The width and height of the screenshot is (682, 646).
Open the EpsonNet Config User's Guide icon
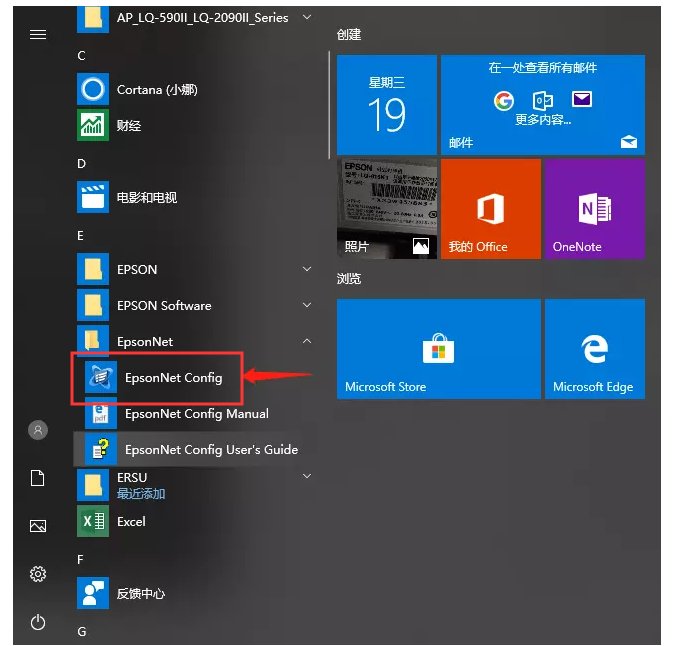(x=100, y=449)
